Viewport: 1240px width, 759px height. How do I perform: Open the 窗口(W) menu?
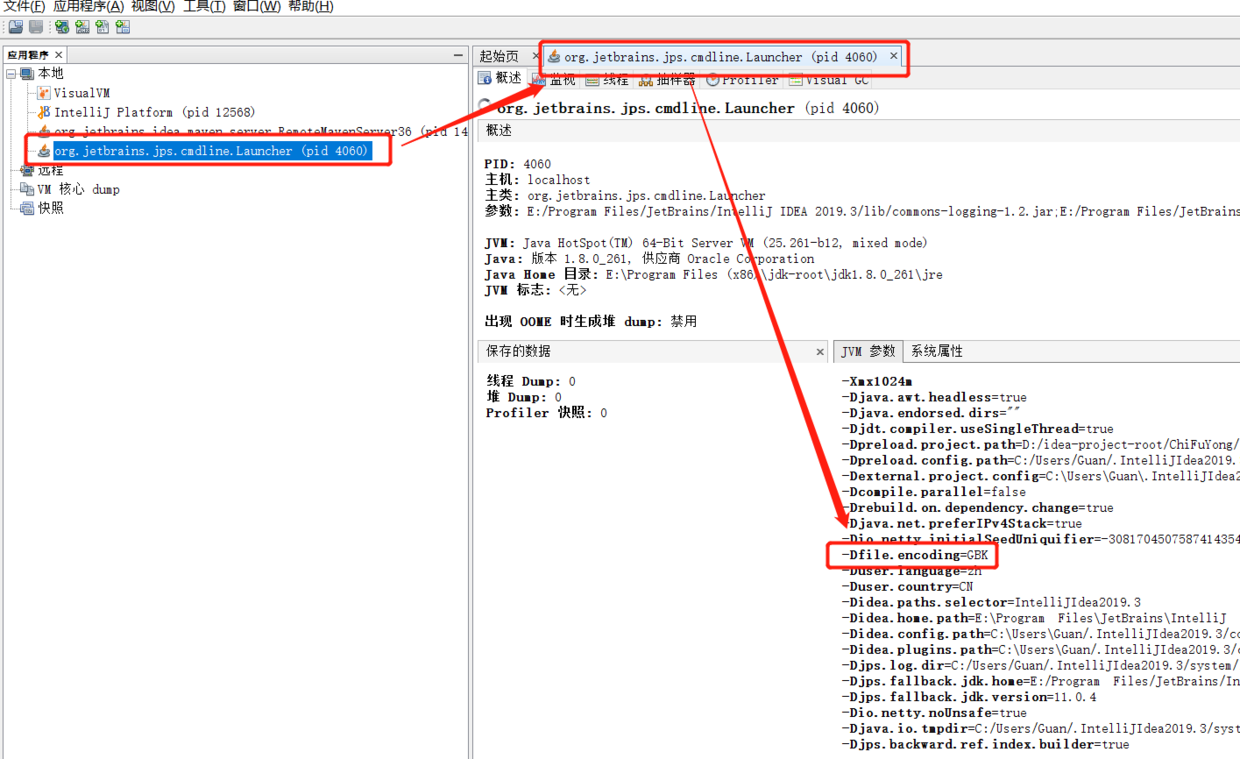(x=257, y=7)
